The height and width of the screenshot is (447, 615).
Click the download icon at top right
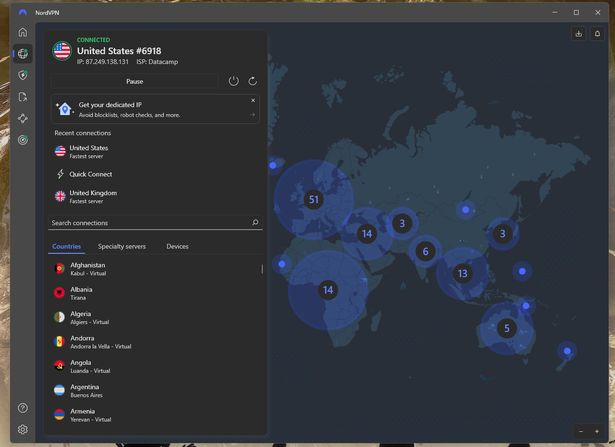click(579, 34)
